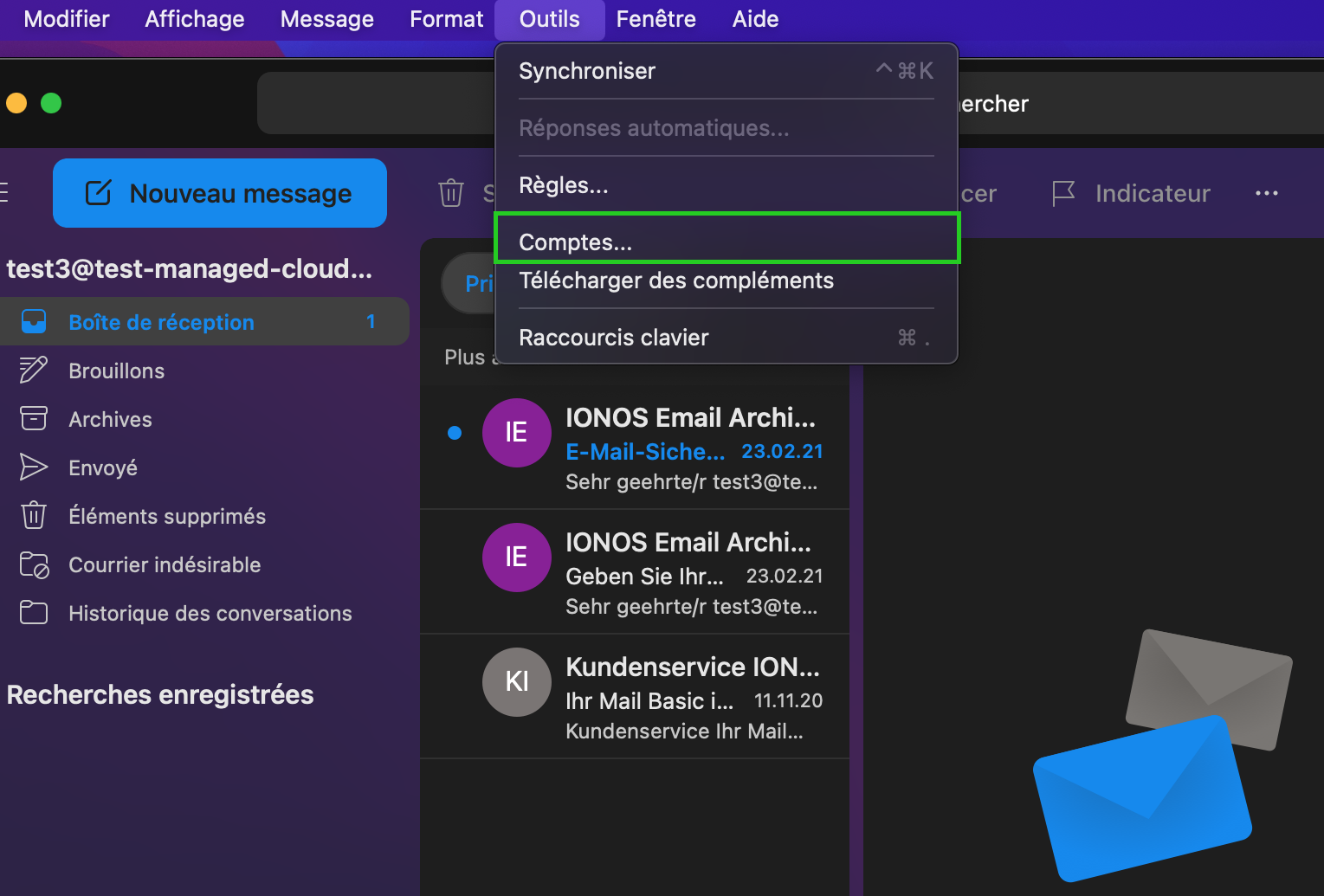Click the purple IE avatar of unread email
The image size is (1324, 896).
click(x=516, y=433)
